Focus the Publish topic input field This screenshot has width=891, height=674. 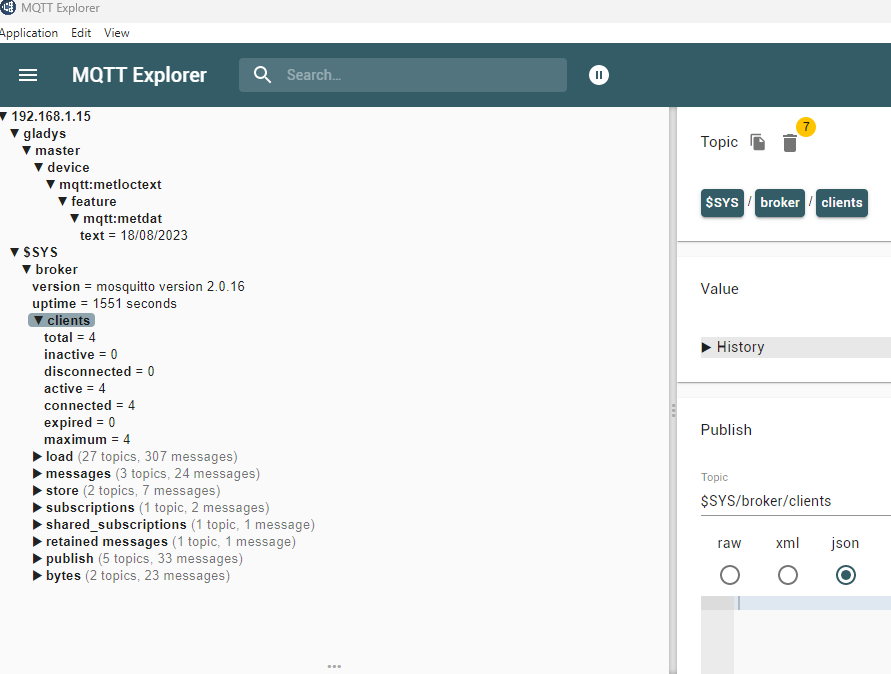point(790,501)
